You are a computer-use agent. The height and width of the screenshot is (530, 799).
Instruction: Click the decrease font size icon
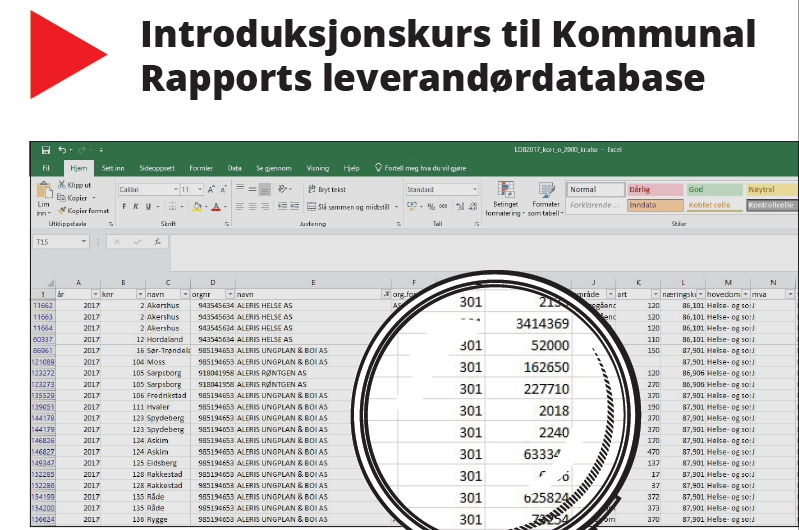(x=223, y=190)
